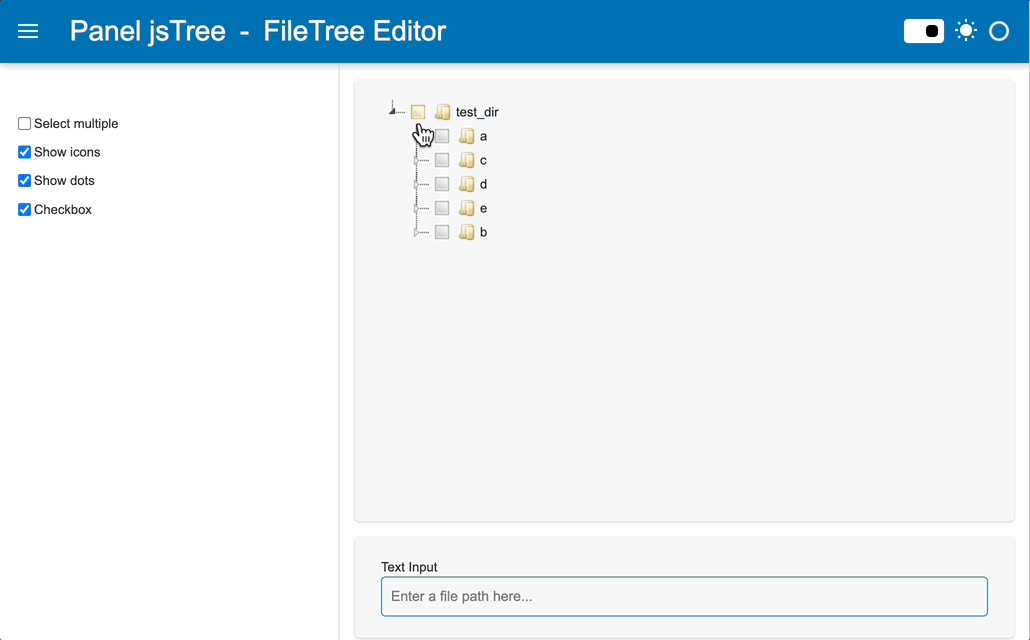Click the circle icon in the header
1030x640 pixels.
(999, 31)
